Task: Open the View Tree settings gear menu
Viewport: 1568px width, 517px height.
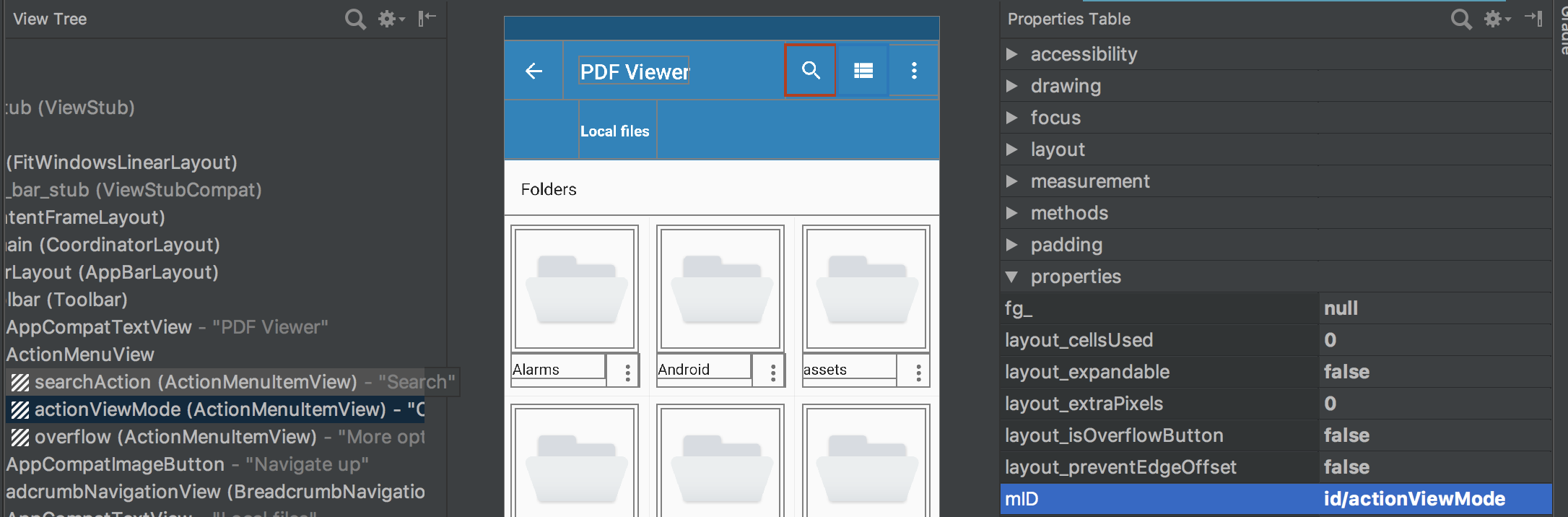Action: tap(390, 19)
